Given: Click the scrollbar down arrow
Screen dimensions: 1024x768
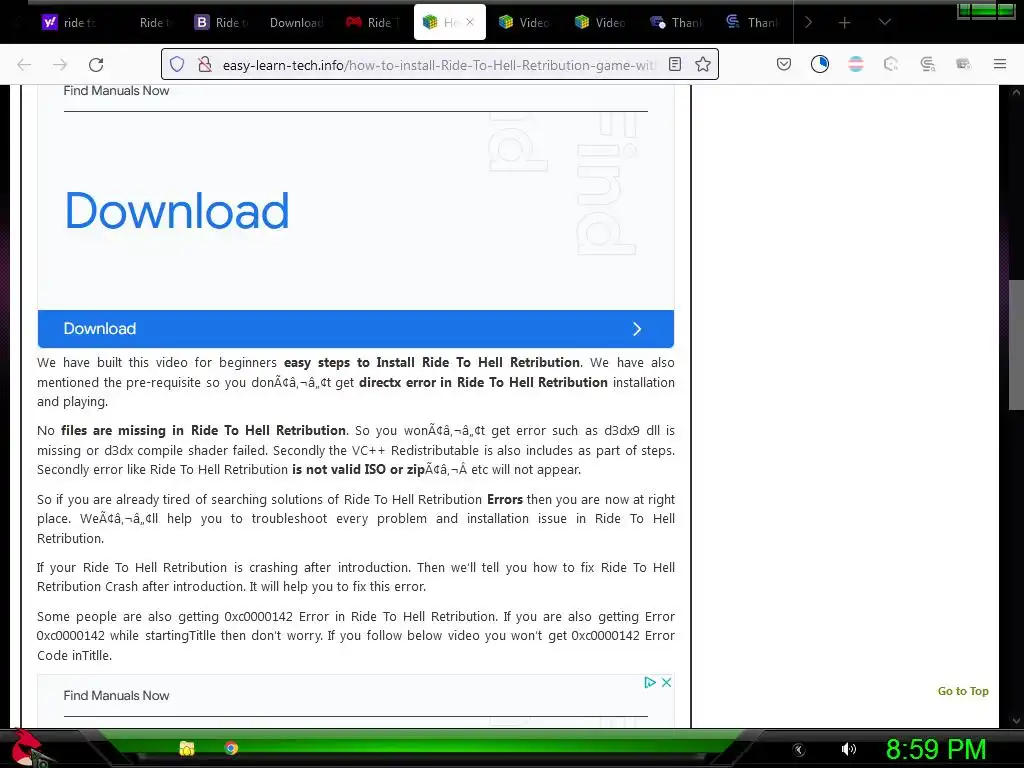Looking at the screenshot, I should coord(1016,721).
